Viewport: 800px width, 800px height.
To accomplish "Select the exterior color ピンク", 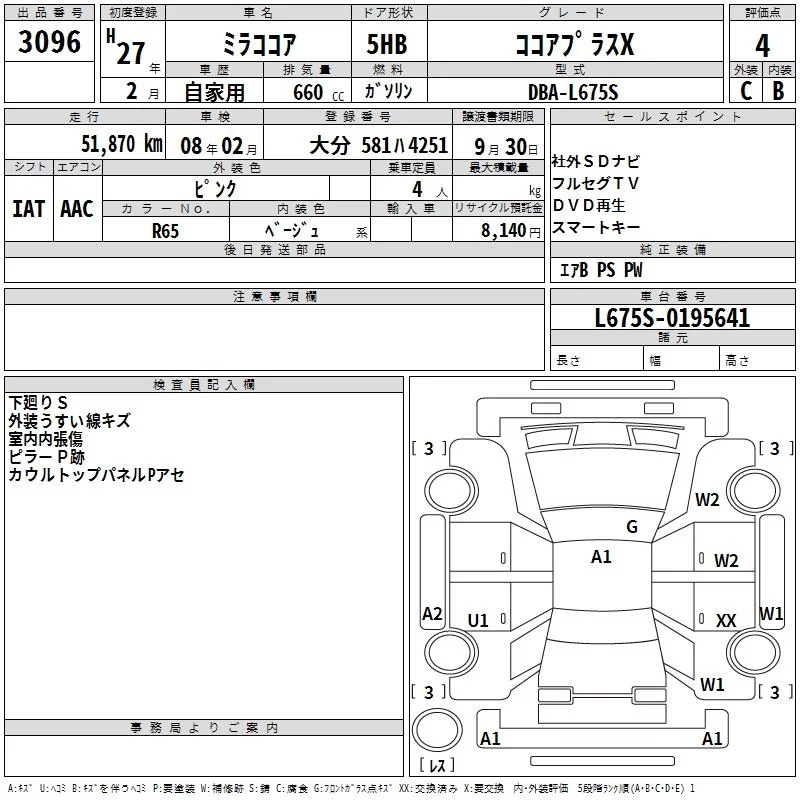I will pyautogui.click(x=215, y=189).
